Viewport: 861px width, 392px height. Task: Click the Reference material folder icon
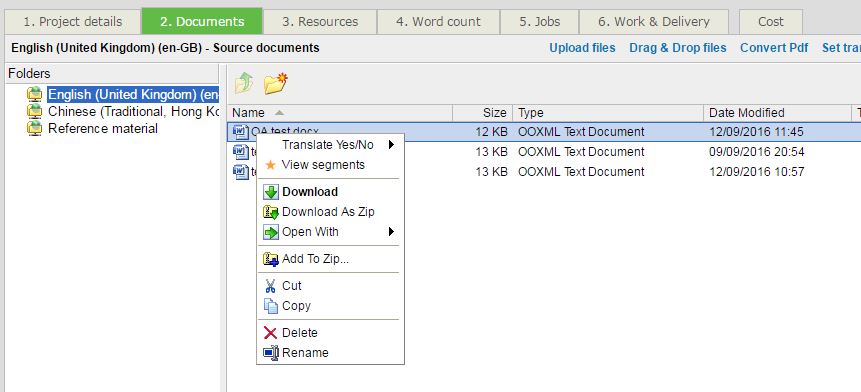(x=34, y=128)
